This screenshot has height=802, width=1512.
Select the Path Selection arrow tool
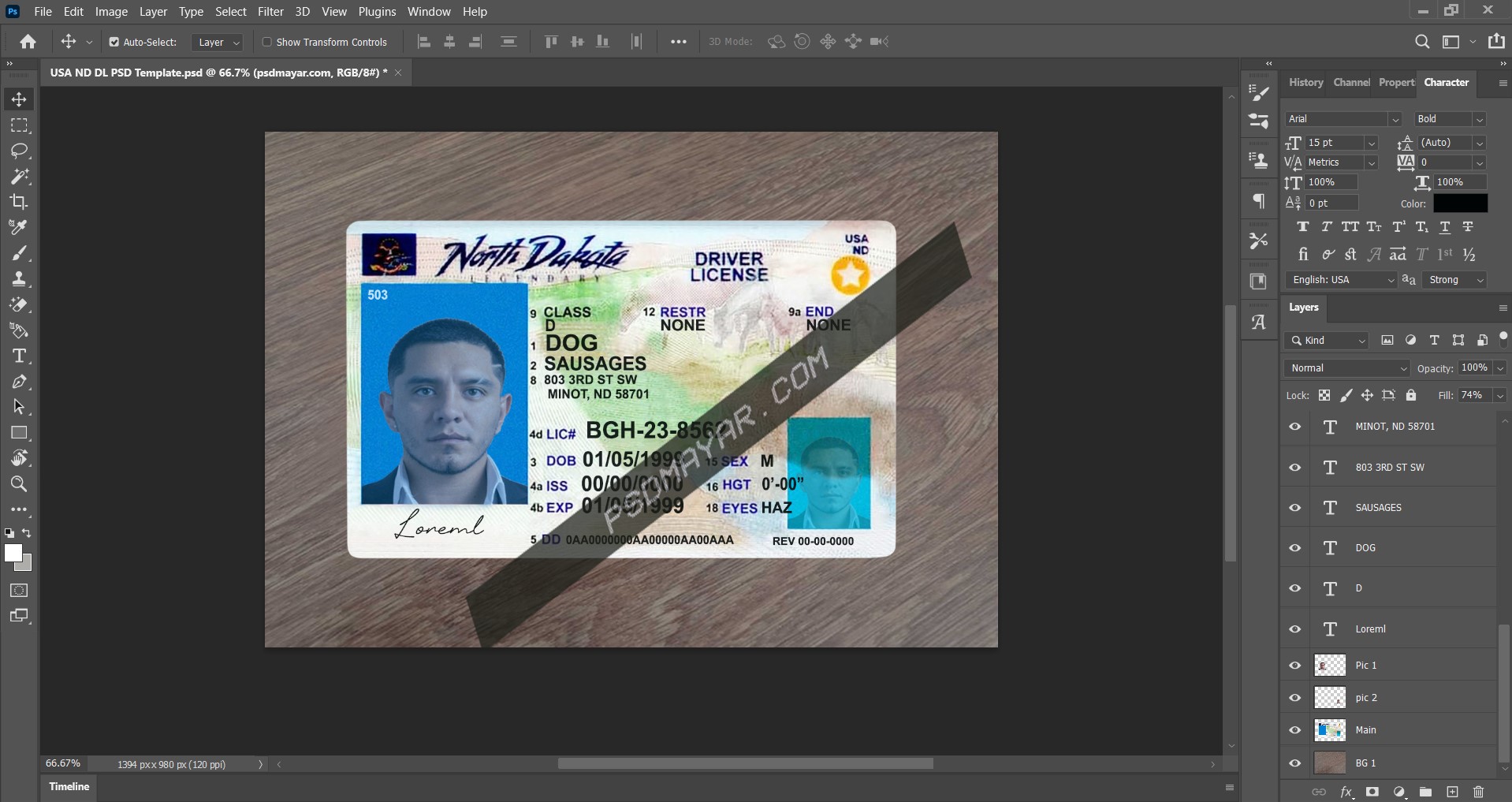pos(19,407)
